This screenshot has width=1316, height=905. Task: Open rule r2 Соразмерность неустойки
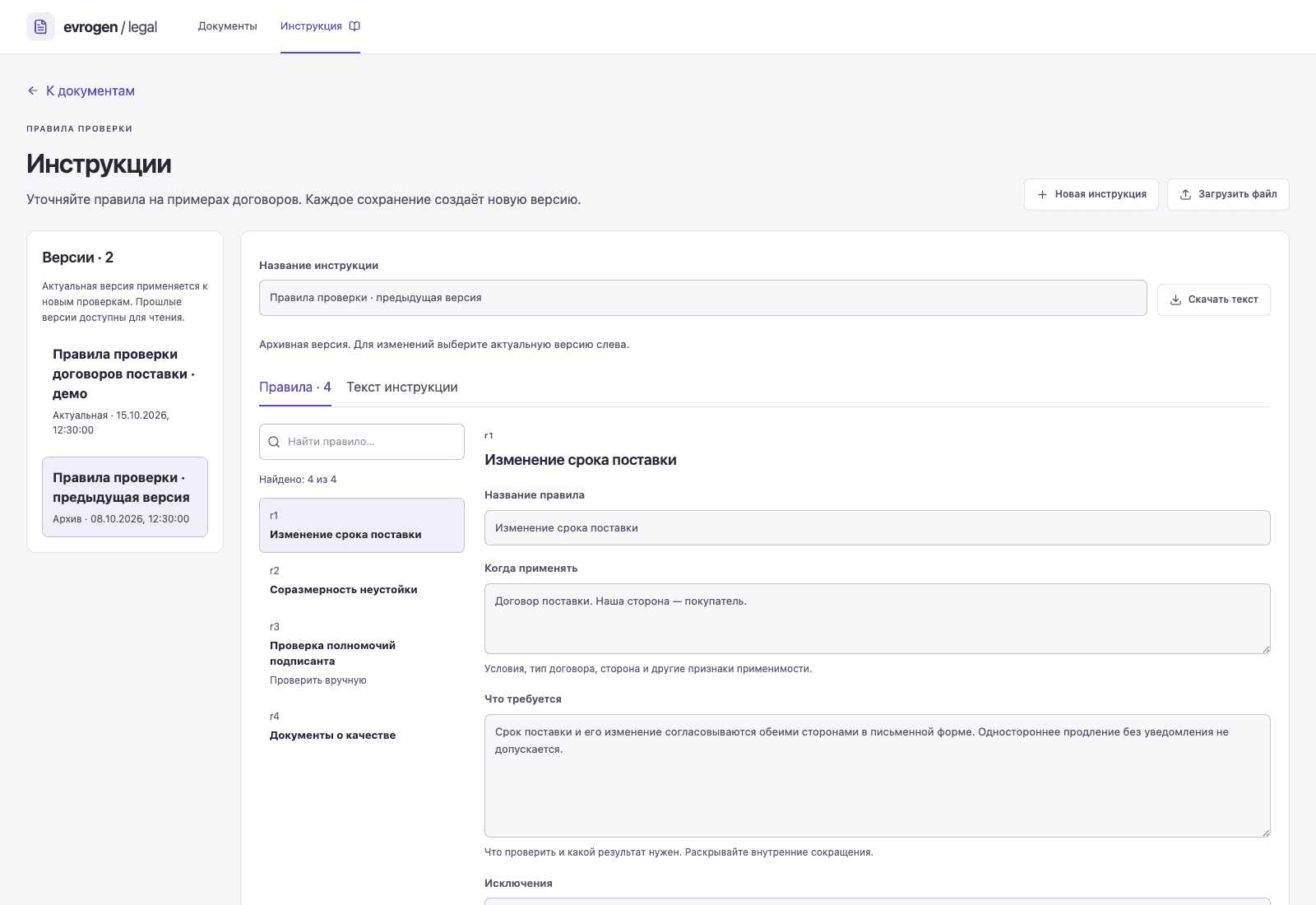(x=362, y=581)
